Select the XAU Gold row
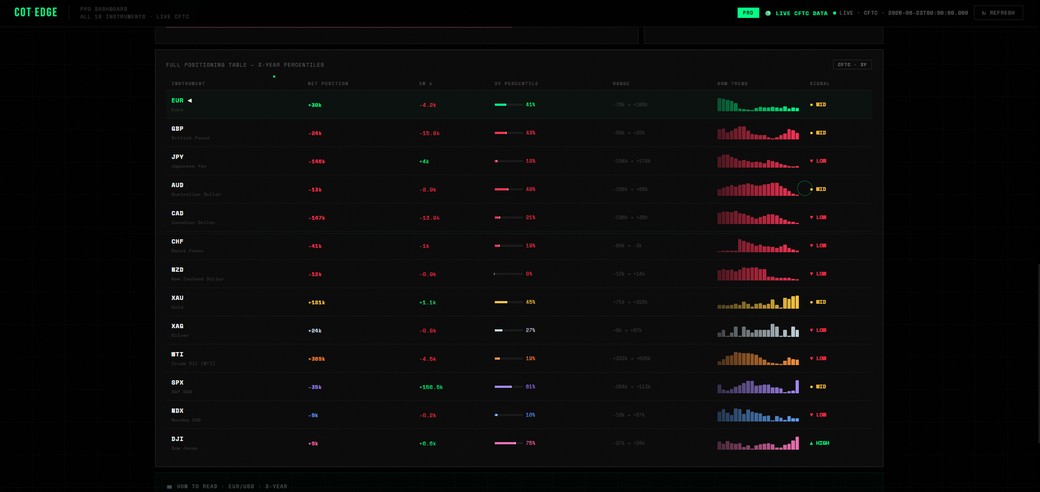This screenshot has width=1040, height=492. (x=519, y=302)
